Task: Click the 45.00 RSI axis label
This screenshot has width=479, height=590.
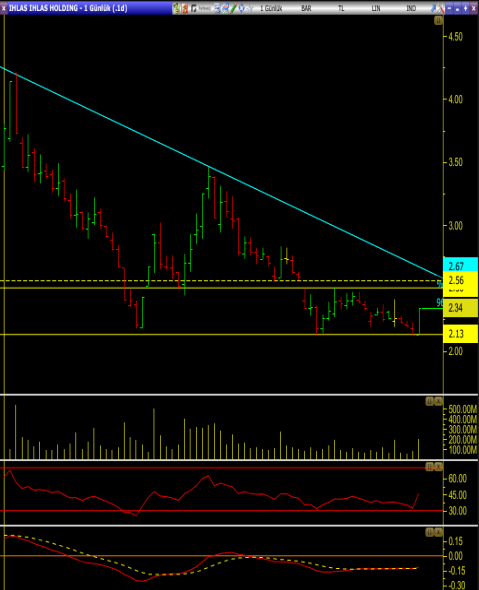Action: tap(458, 495)
